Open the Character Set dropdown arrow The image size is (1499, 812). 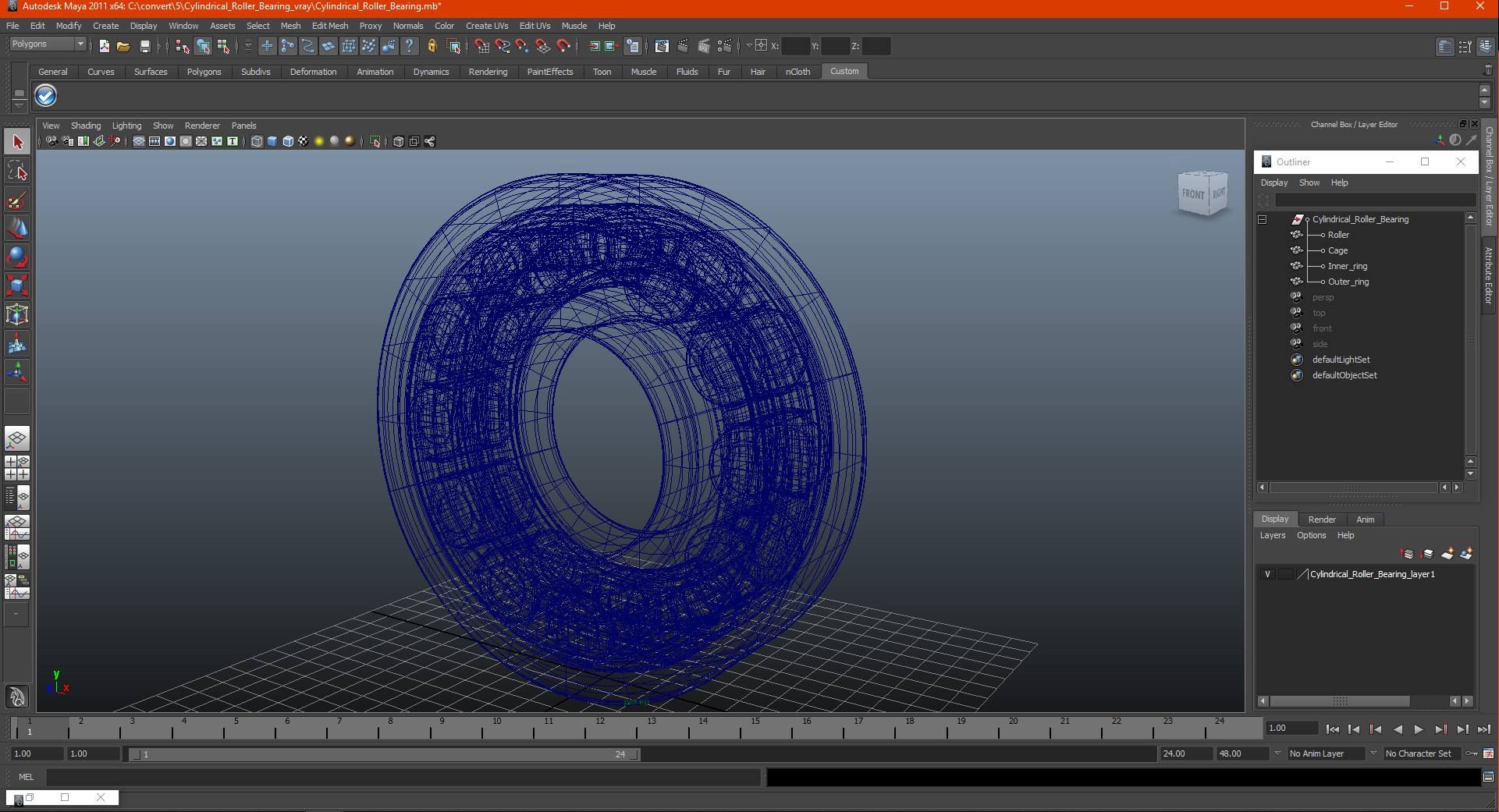pos(1373,753)
